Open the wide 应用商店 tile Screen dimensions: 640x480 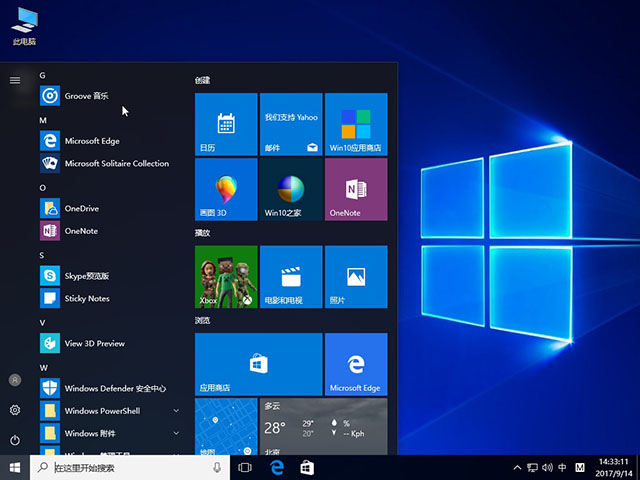pos(259,364)
